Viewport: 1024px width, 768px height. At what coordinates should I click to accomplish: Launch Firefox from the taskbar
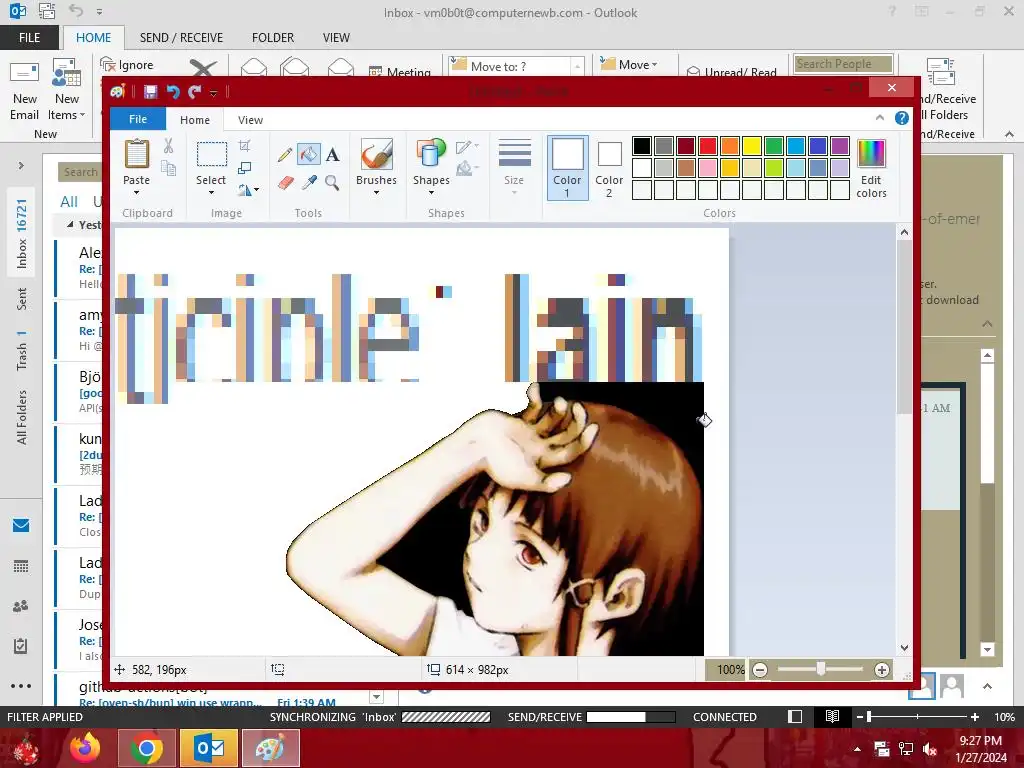tap(85, 748)
